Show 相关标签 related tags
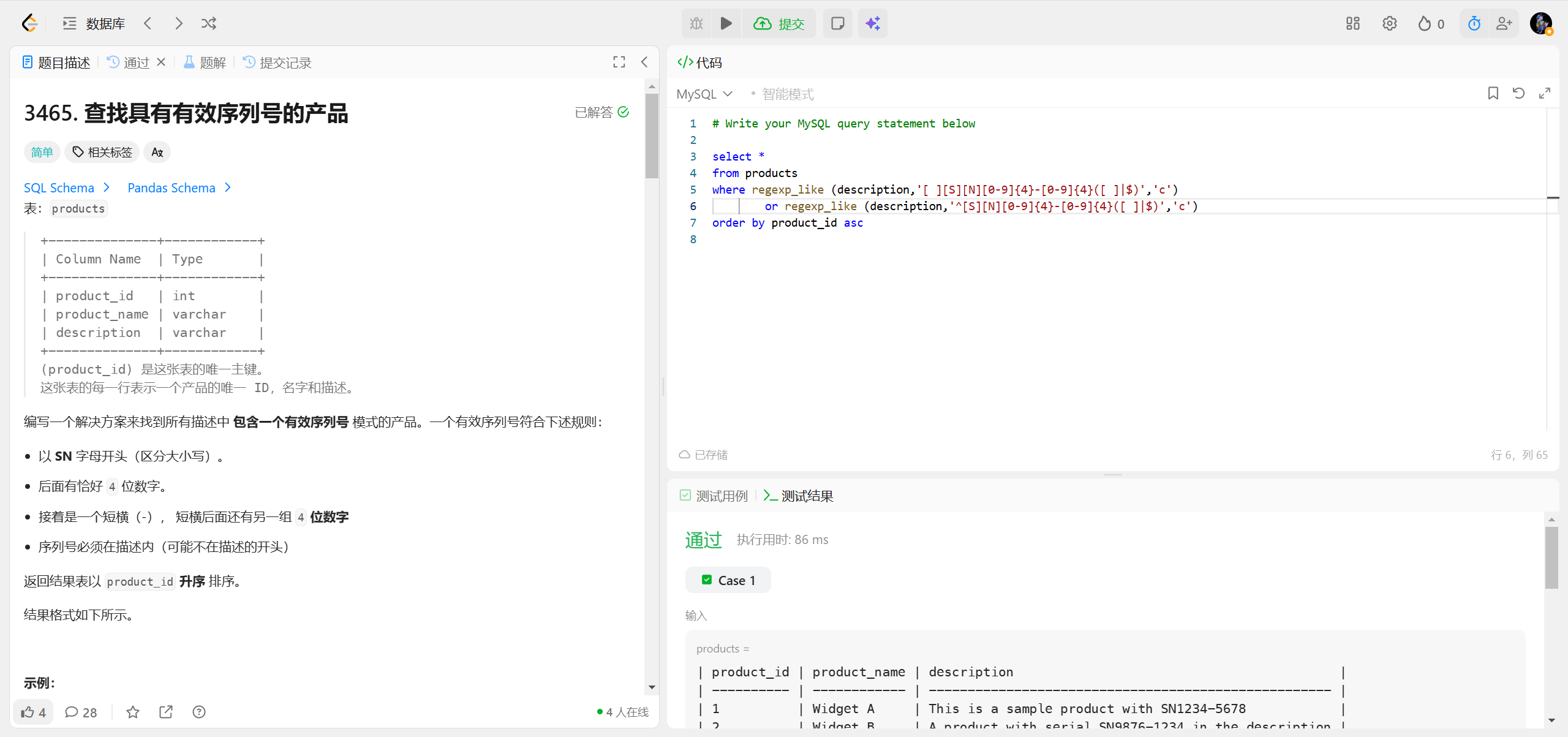This screenshot has width=1568, height=737. pyautogui.click(x=102, y=152)
